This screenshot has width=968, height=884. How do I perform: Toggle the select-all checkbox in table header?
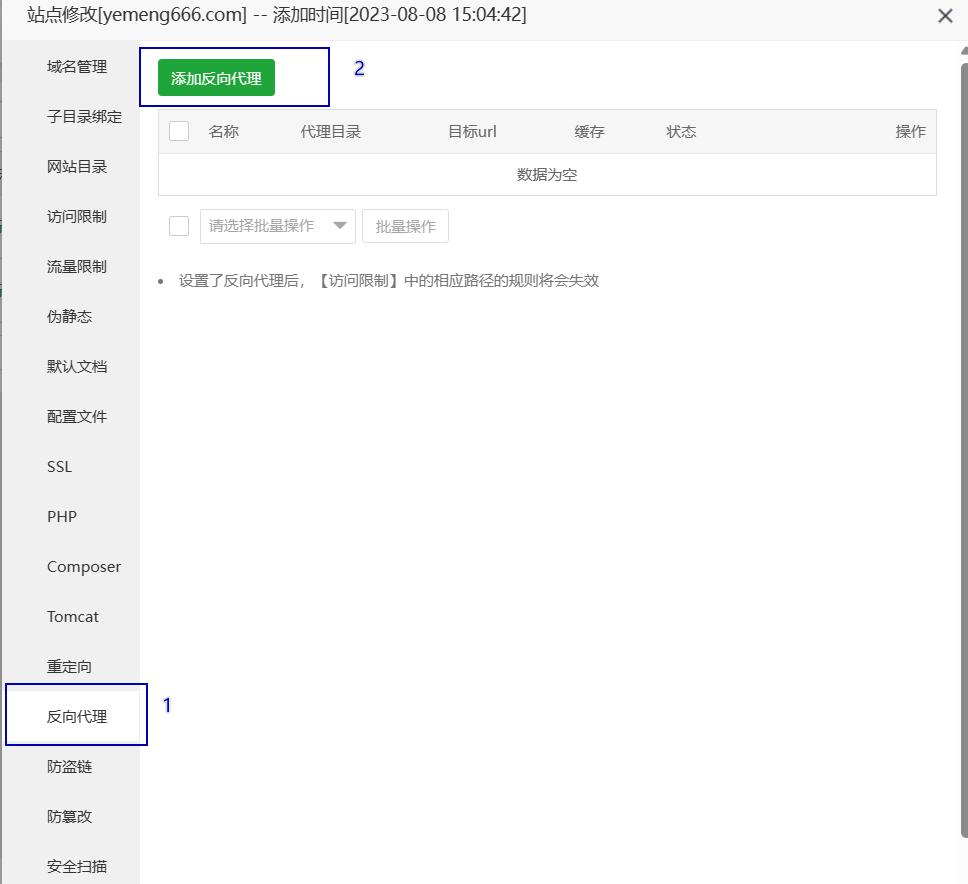coord(179,131)
